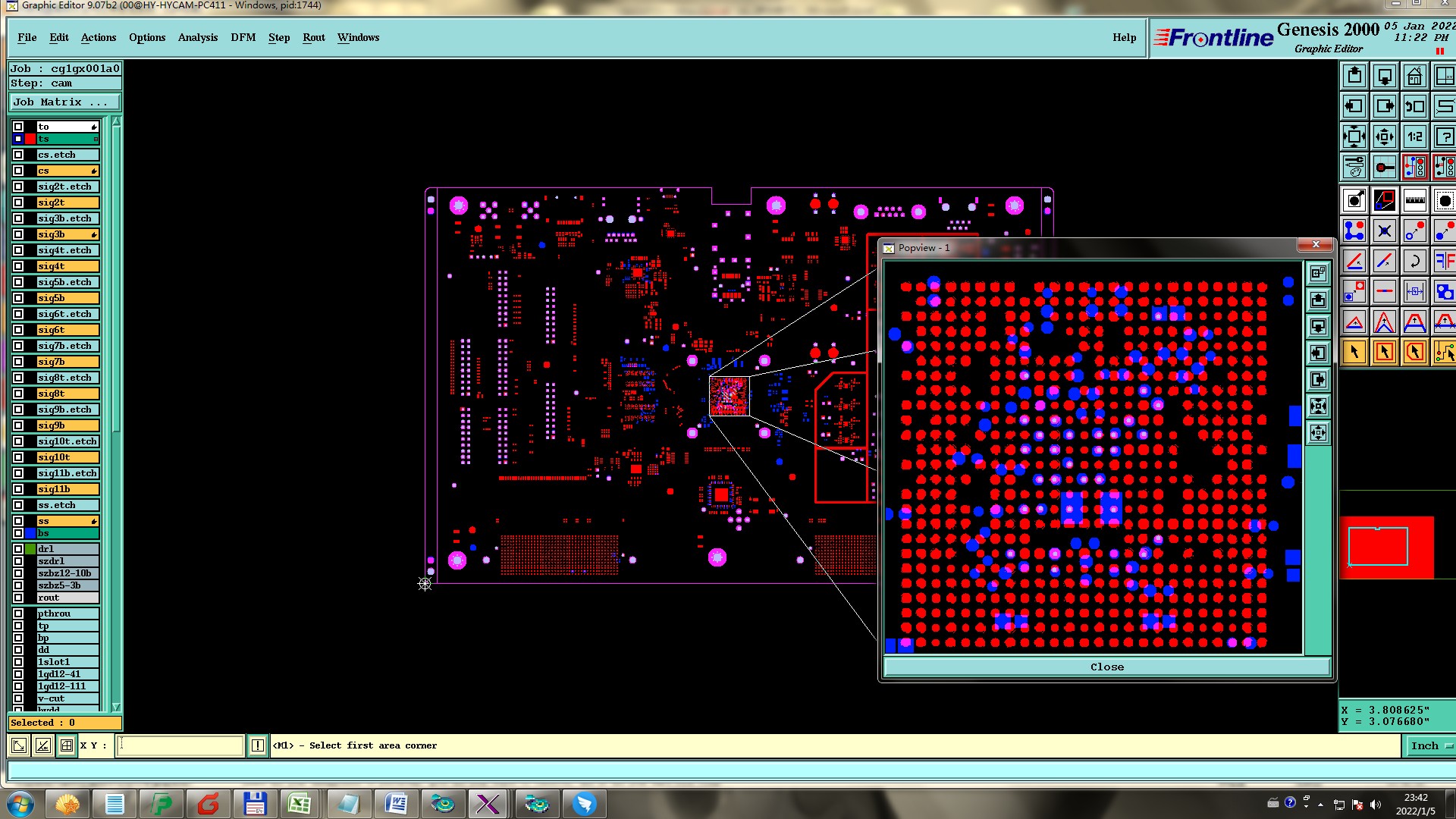The image size is (1456, 819).
Task: Toggle display checkbox for layer cs.etch
Action: click(x=19, y=155)
